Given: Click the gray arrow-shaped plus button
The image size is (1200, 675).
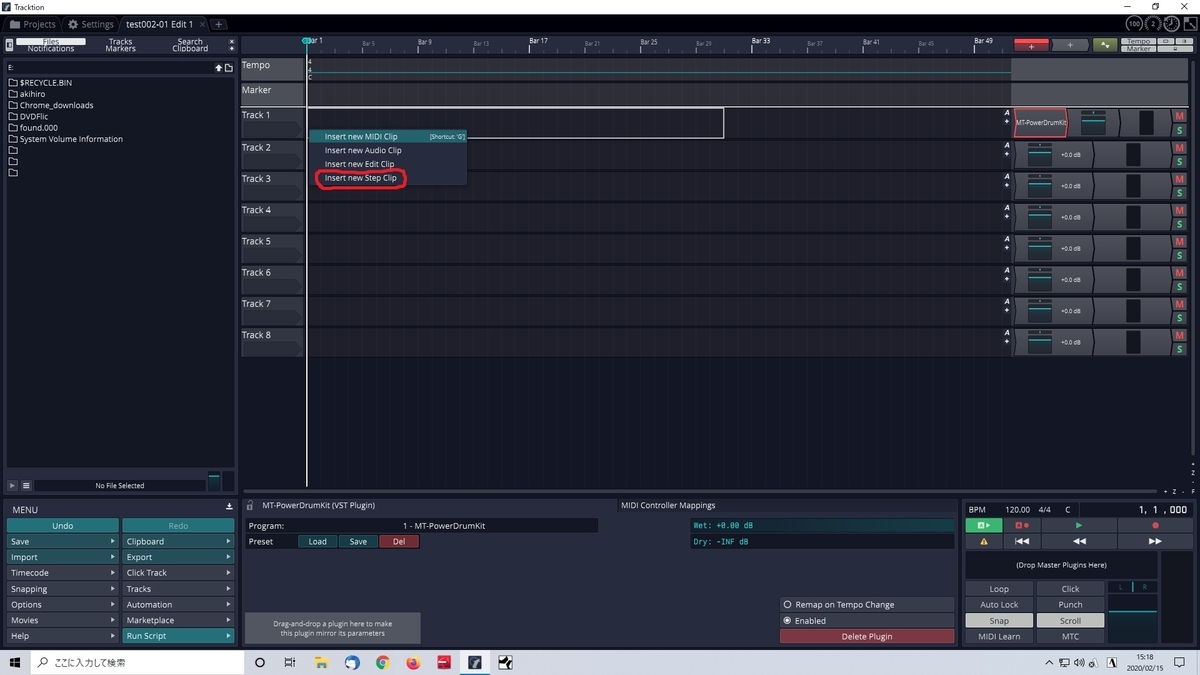Looking at the screenshot, I should tap(1070, 45).
